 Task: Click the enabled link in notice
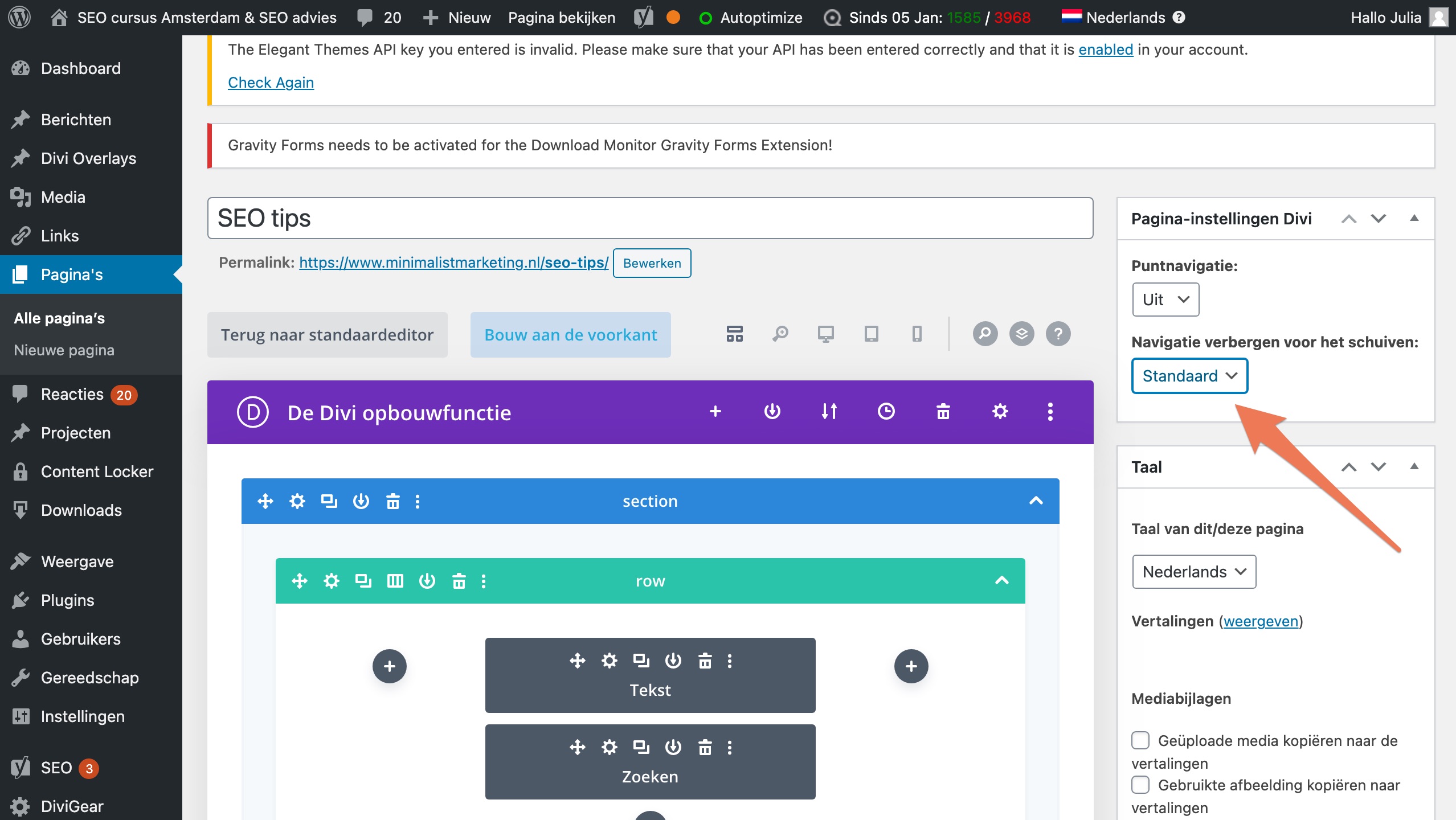point(1106,50)
